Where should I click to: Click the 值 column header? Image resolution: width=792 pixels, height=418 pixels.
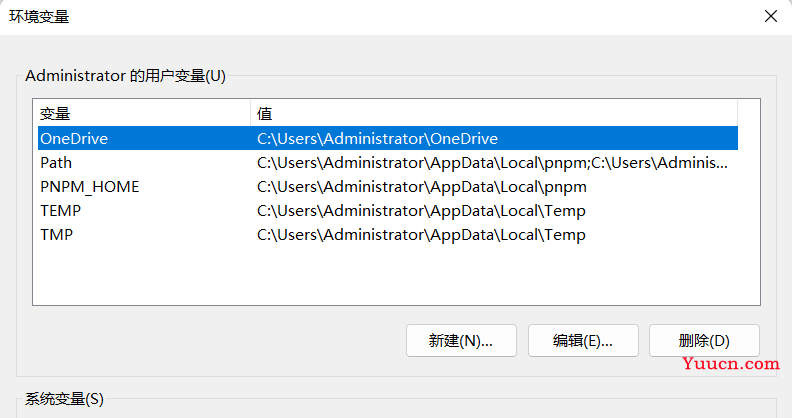494,114
